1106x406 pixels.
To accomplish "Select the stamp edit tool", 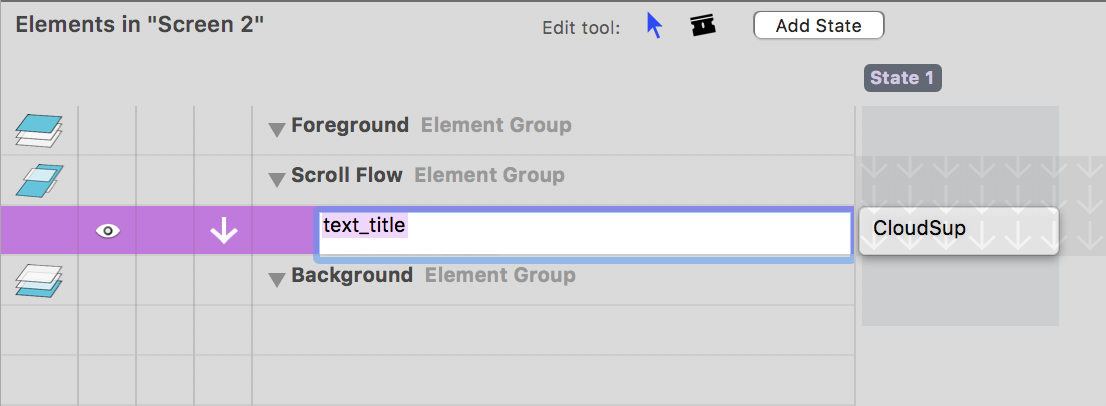I will [703, 26].
